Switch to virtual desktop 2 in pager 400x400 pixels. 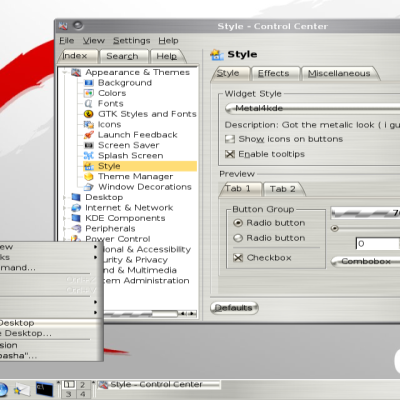(x=82, y=385)
